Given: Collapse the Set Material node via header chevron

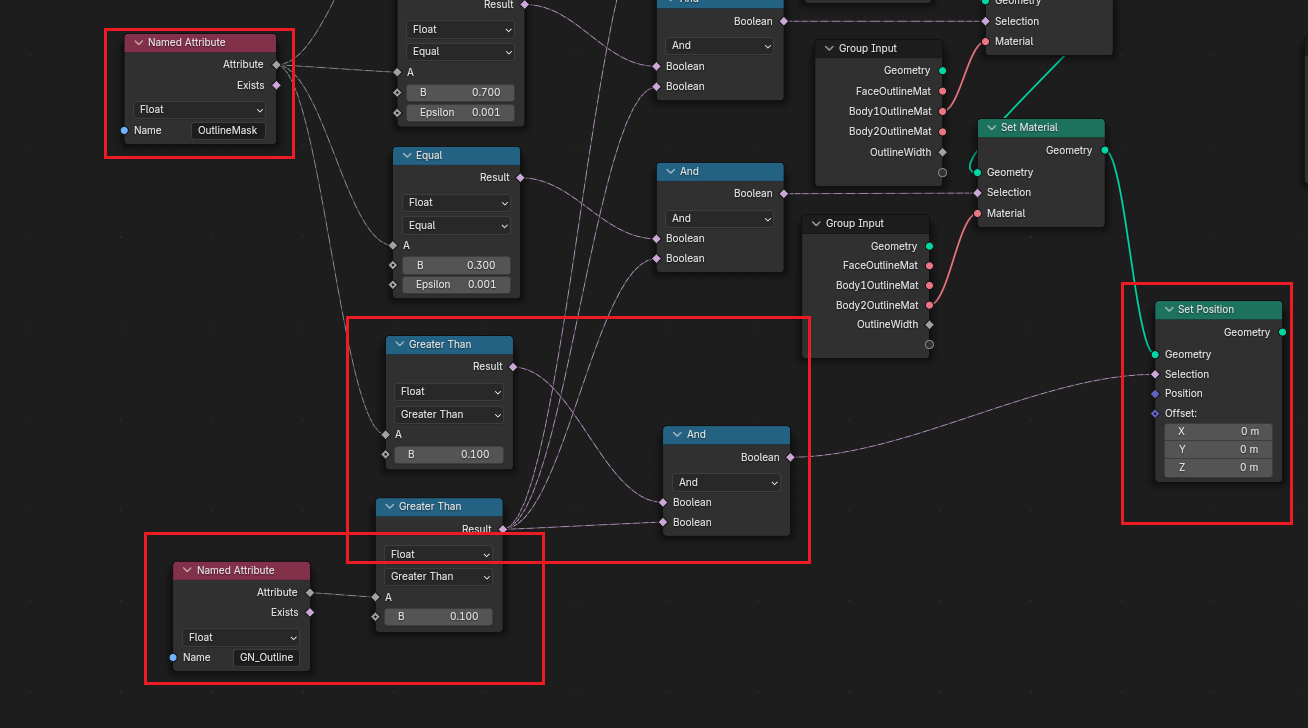Looking at the screenshot, I should pos(991,128).
